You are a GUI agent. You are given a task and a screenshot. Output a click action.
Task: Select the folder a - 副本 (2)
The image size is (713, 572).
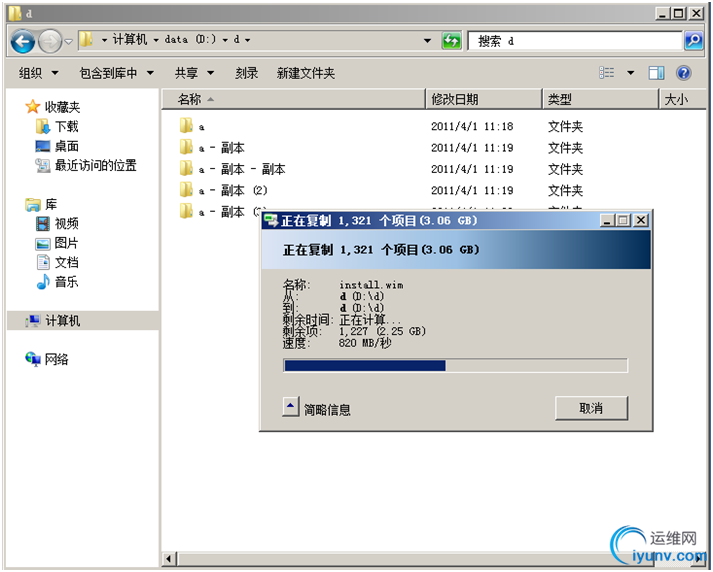233,190
